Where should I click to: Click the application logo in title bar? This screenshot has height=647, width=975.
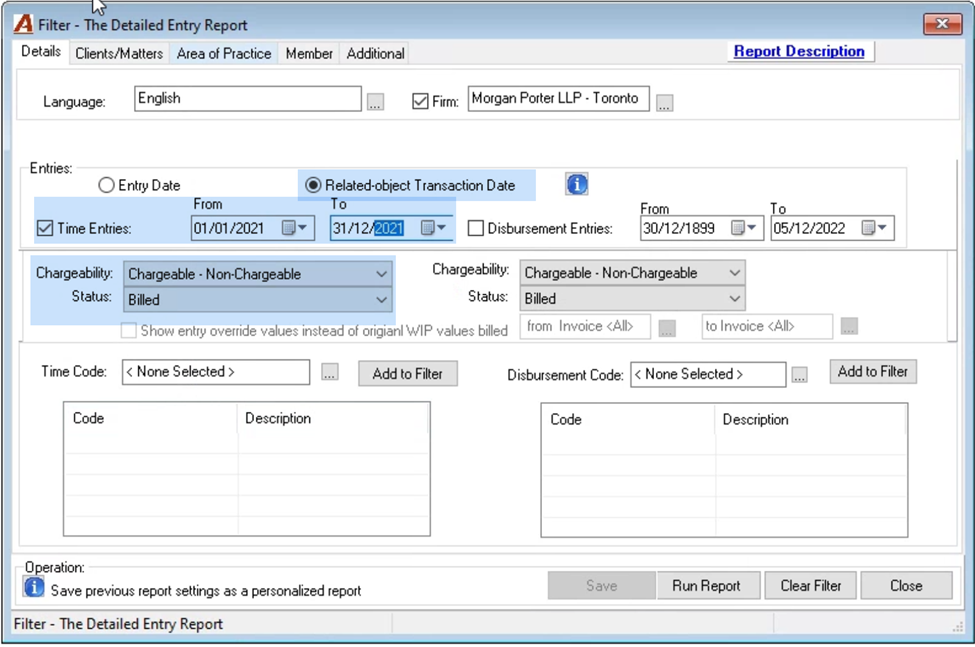click(24, 24)
